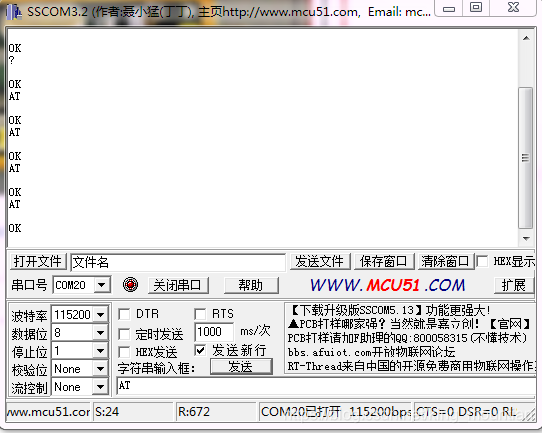The image size is (542, 433).
Task: Open the 校验位 parity None dropdown
Action: (x=101, y=369)
